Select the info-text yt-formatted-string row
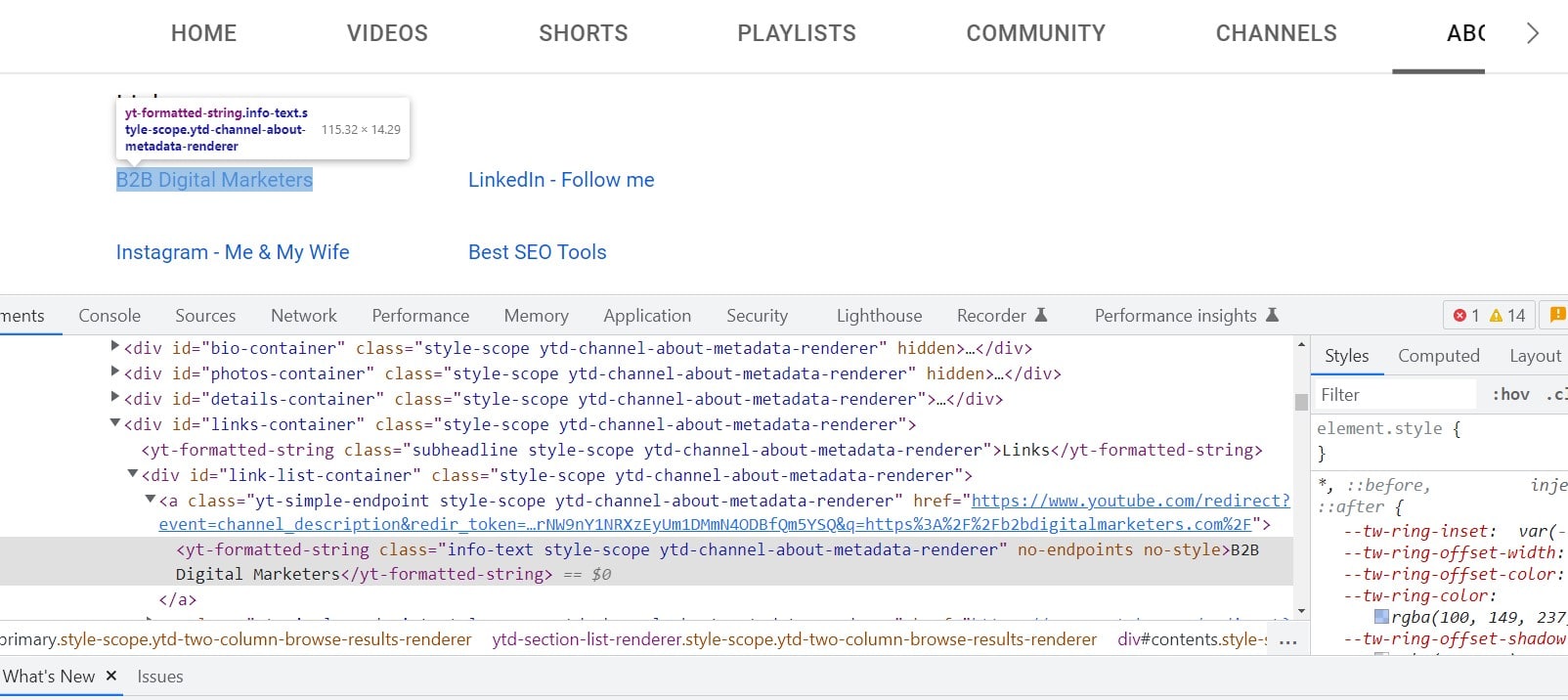Viewport: 1568px width, 700px height. point(646,561)
